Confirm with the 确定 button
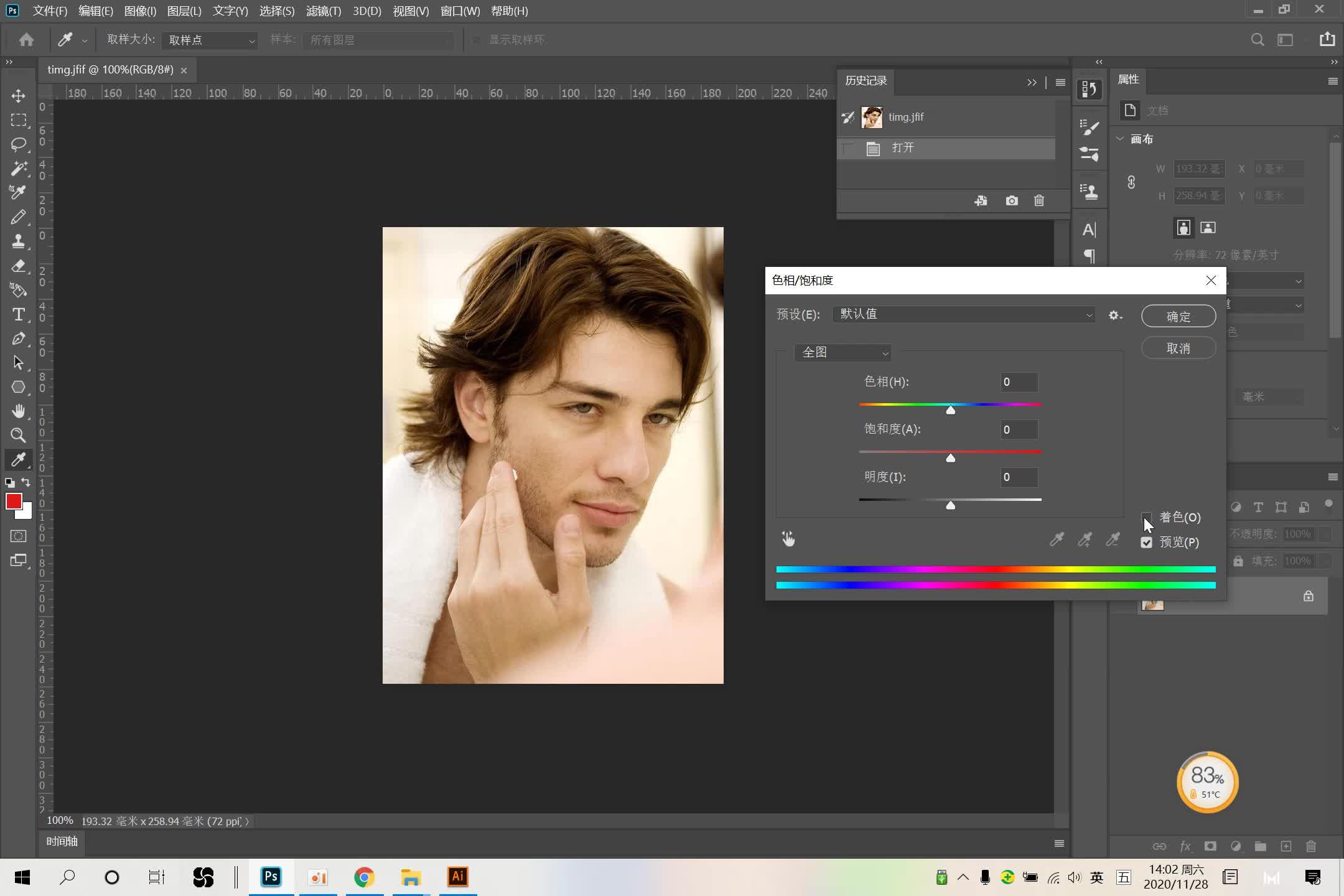 point(1178,315)
